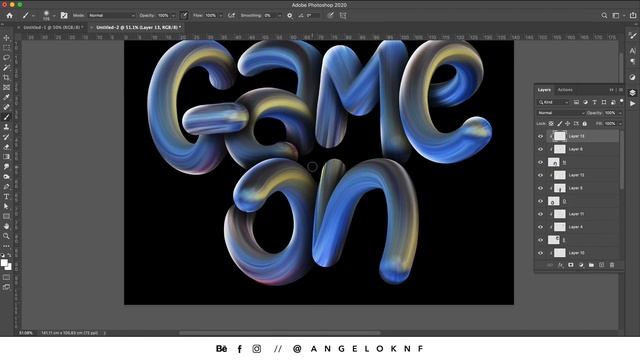Select the Lasso tool
The height and width of the screenshot is (360, 640).
[6, 58]
